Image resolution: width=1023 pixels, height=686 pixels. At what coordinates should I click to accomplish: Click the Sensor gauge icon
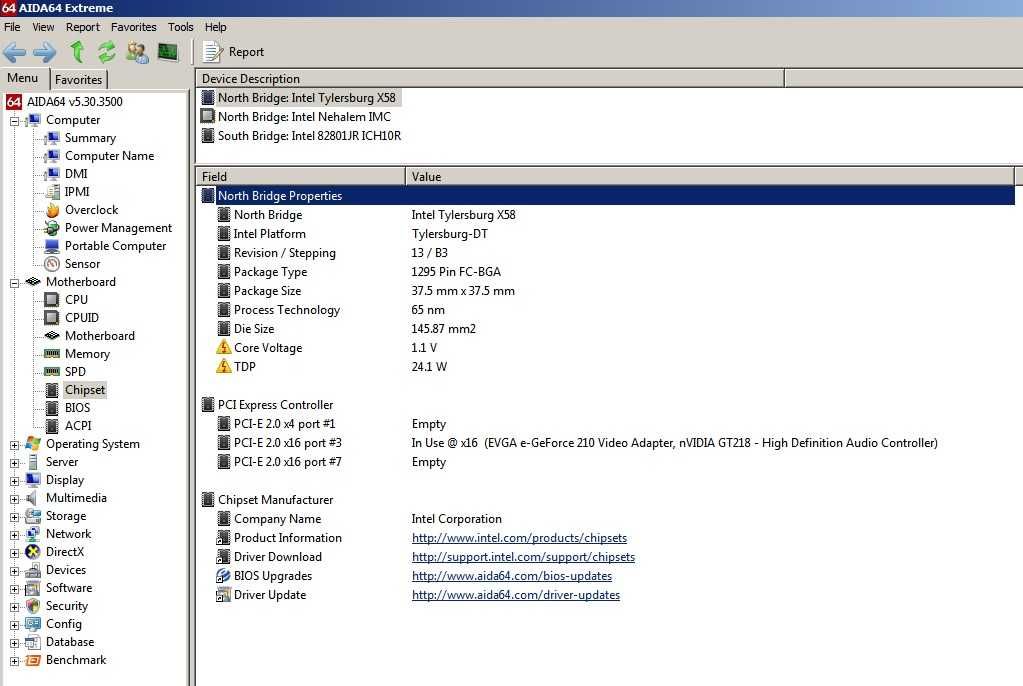[52, 264]
